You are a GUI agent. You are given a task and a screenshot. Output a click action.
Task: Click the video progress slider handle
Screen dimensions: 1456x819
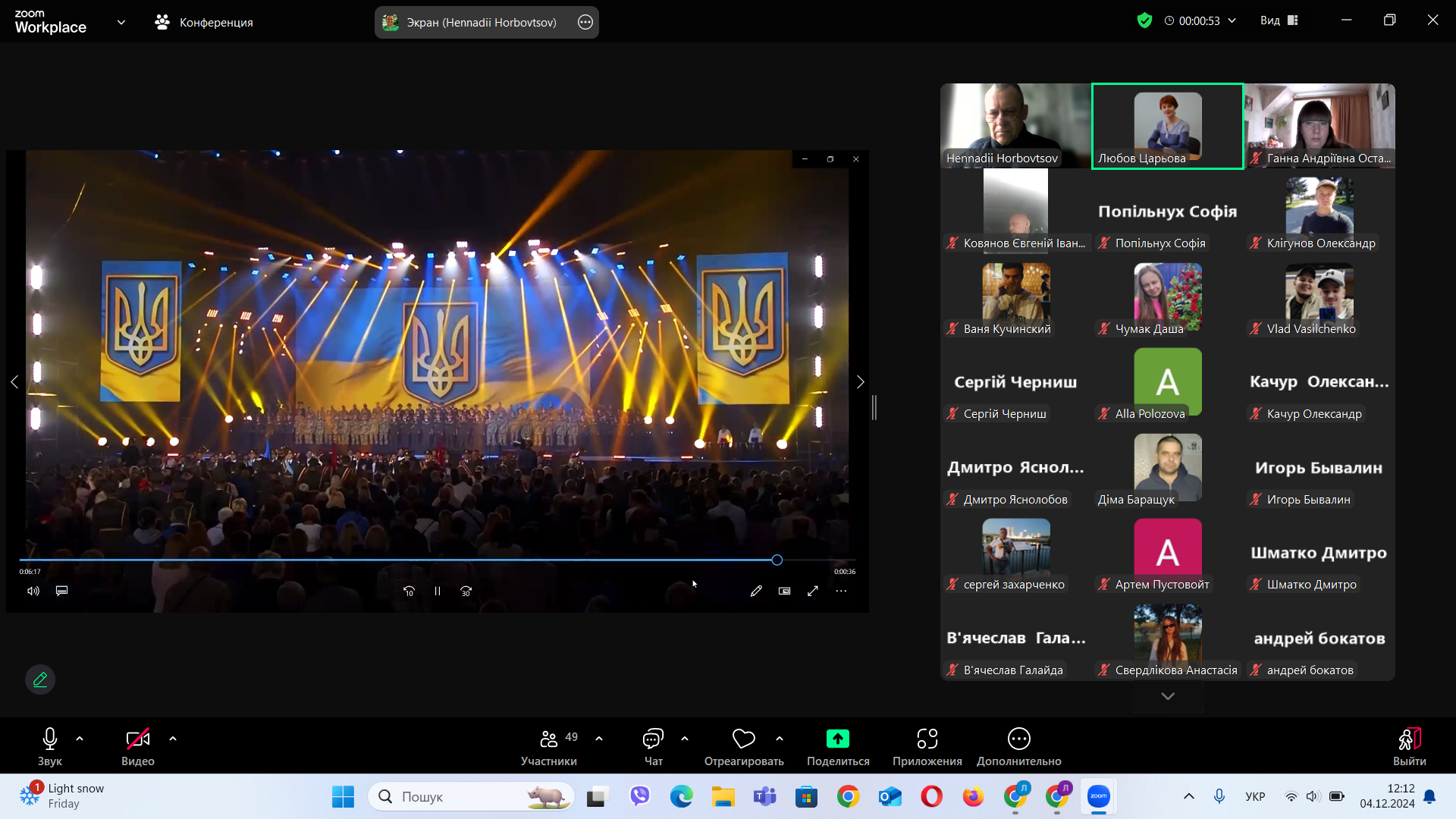click(777, 560)
